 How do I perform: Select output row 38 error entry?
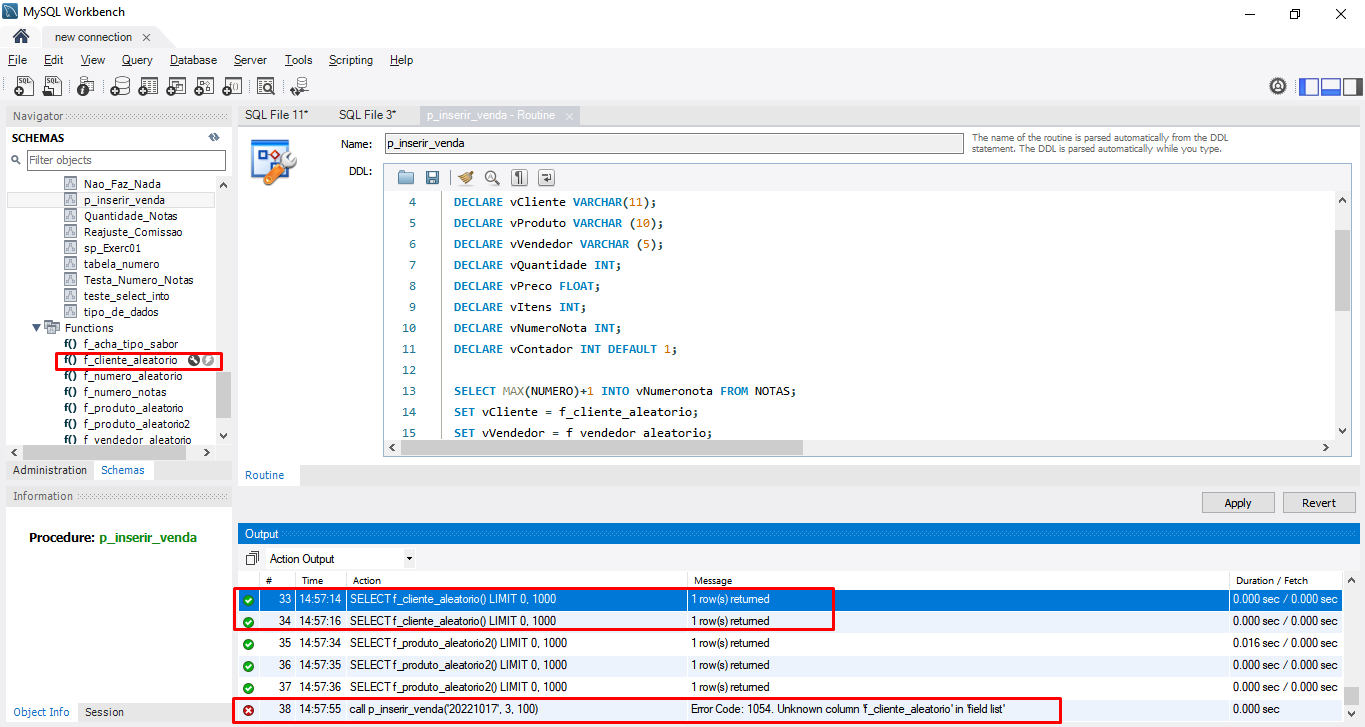[789, 709]
